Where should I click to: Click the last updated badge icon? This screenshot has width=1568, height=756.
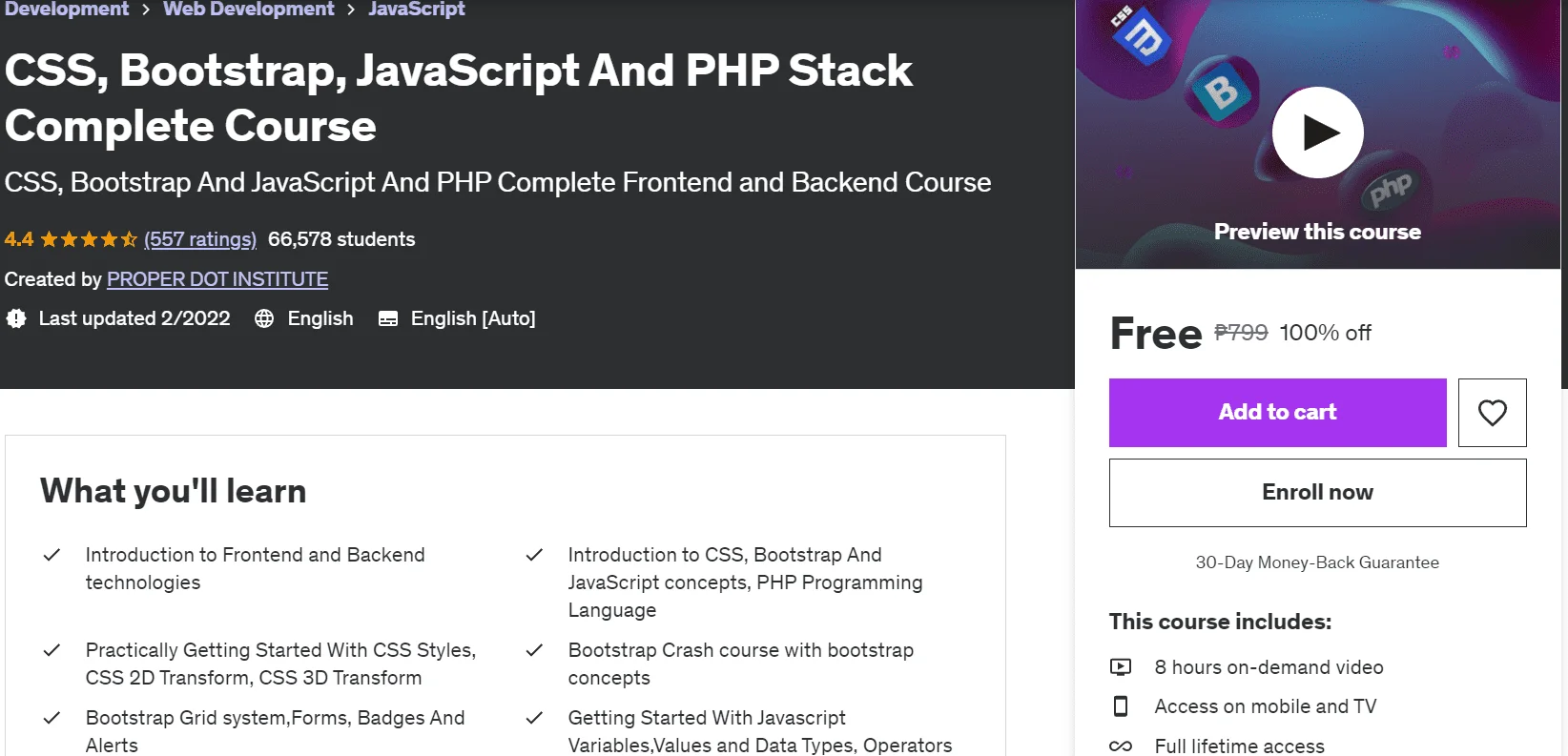[x=16, y=318]
